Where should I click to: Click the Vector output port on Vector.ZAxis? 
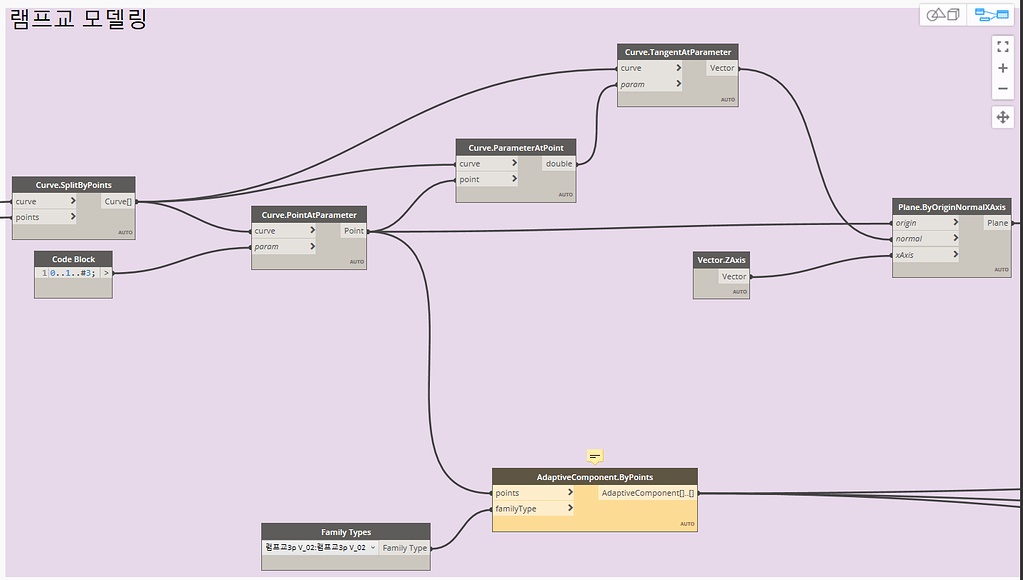pos(734,276)
